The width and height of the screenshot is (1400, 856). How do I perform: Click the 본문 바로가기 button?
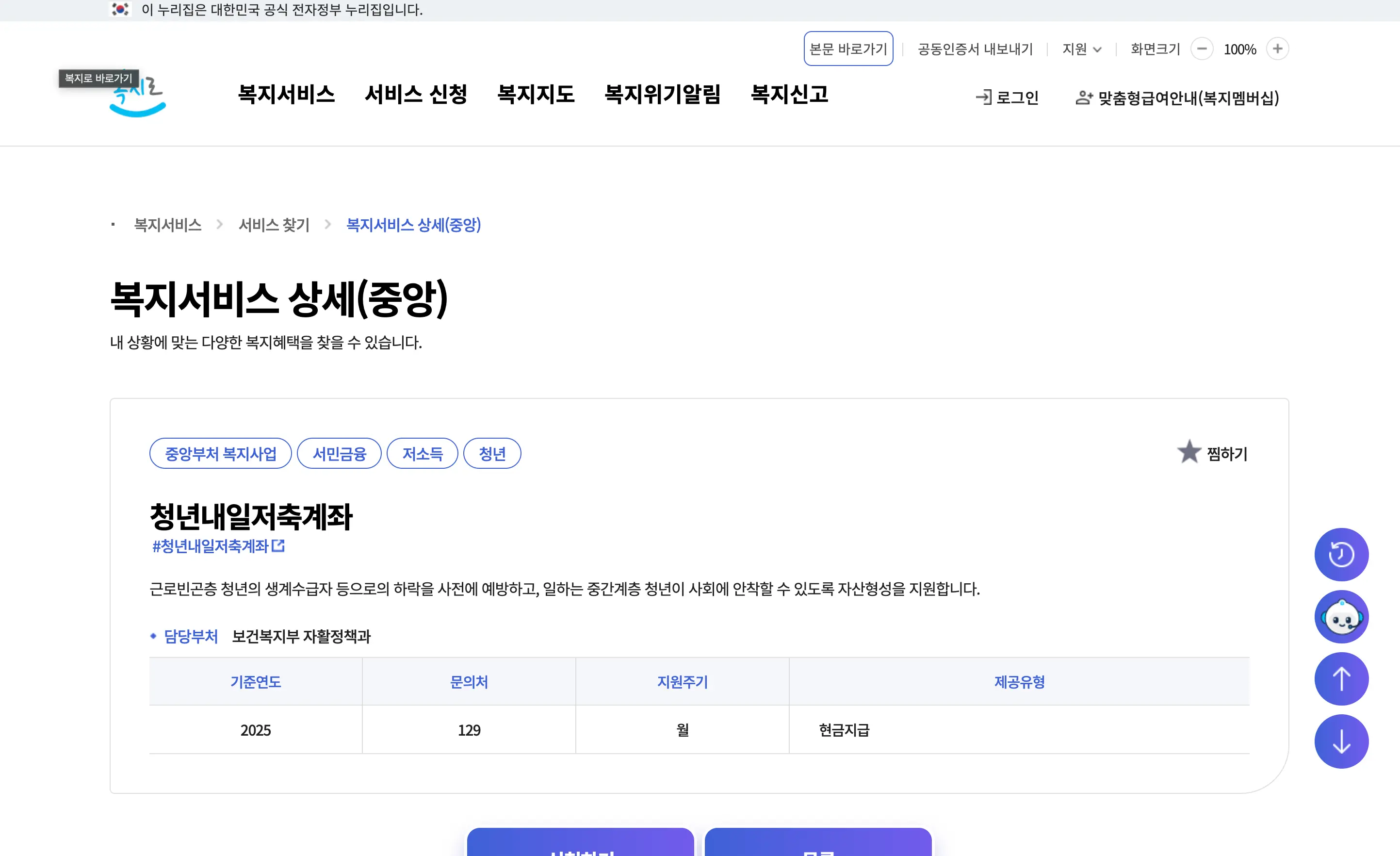click(x=848, y=49)
